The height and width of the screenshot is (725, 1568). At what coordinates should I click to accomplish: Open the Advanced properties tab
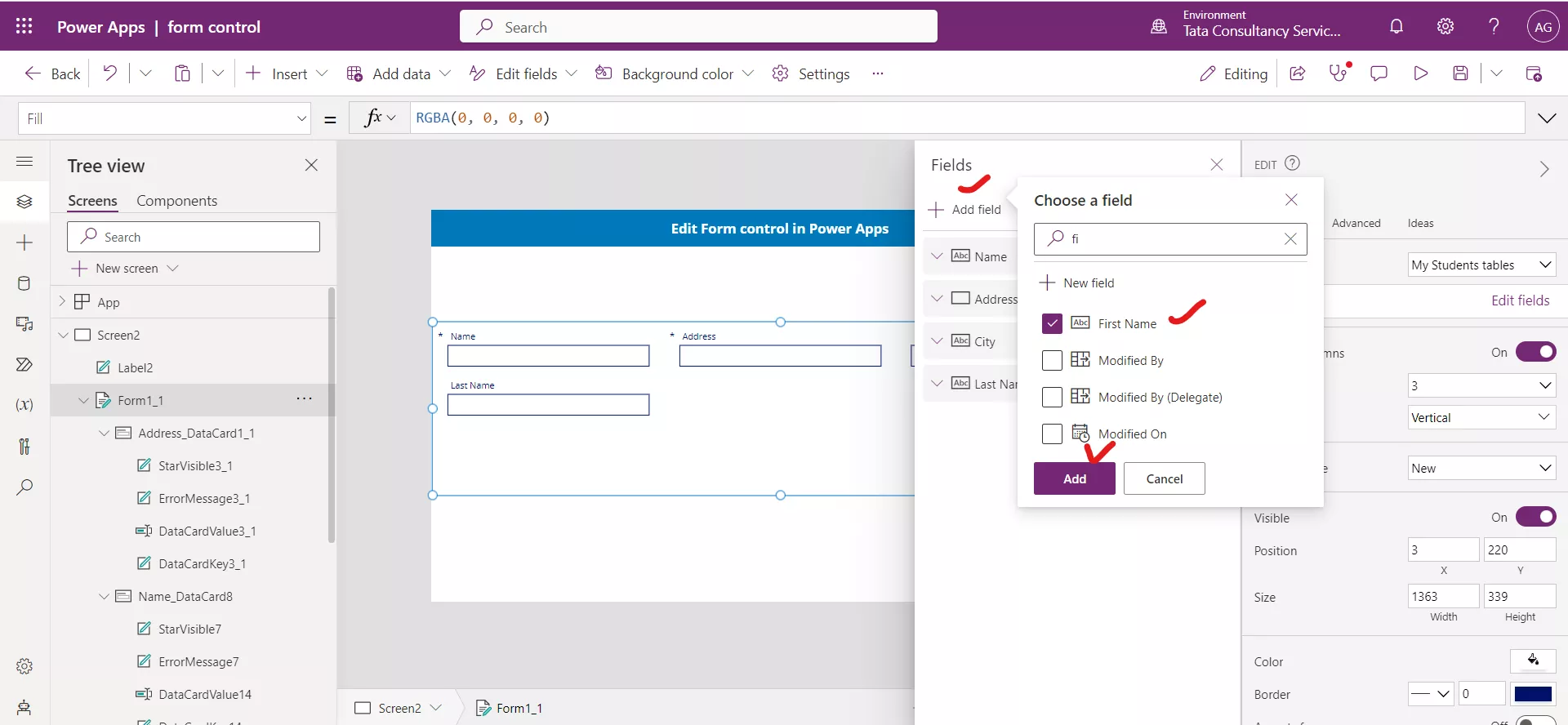pos(1356,223)
